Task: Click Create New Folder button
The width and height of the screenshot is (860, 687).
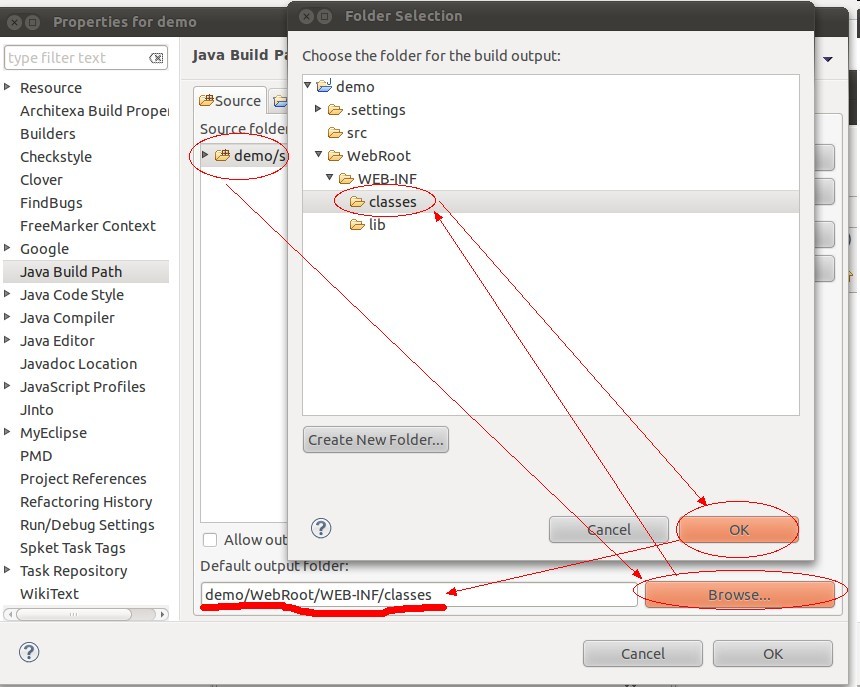Action: click(x=376, y=440)
